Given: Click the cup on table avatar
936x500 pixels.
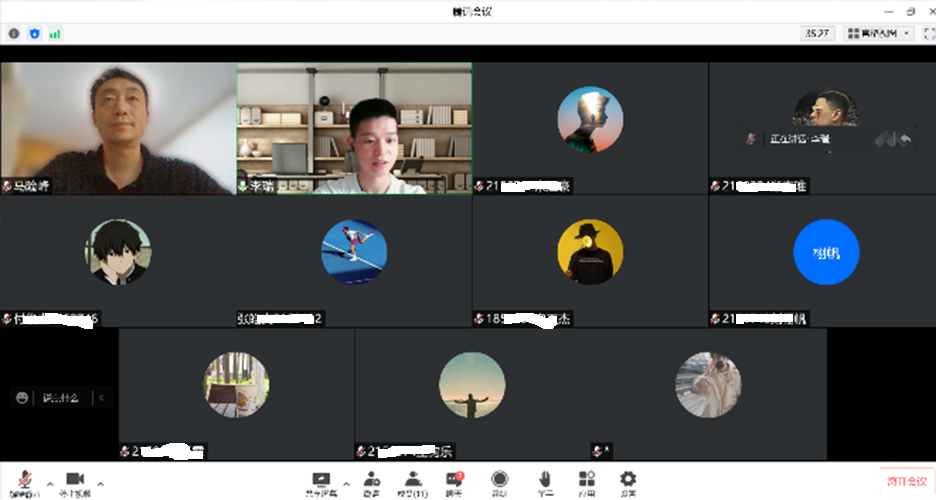Looking at the screenshot, I should tap(236, 385).
